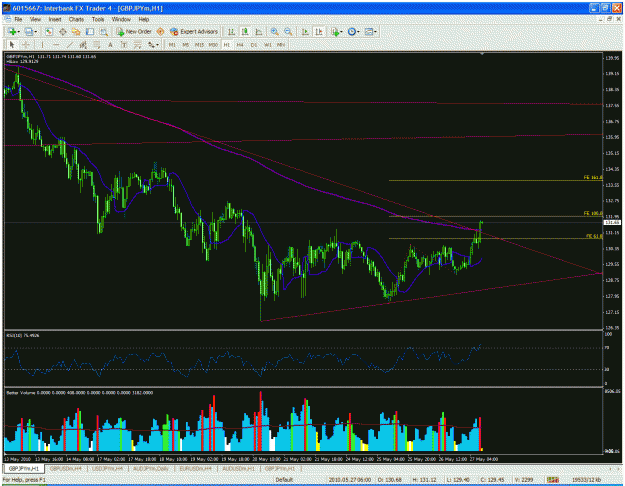Expand the New Chart dropdown arrow
The height and width of the screenshot is (486, 625).
coord(18,32)
